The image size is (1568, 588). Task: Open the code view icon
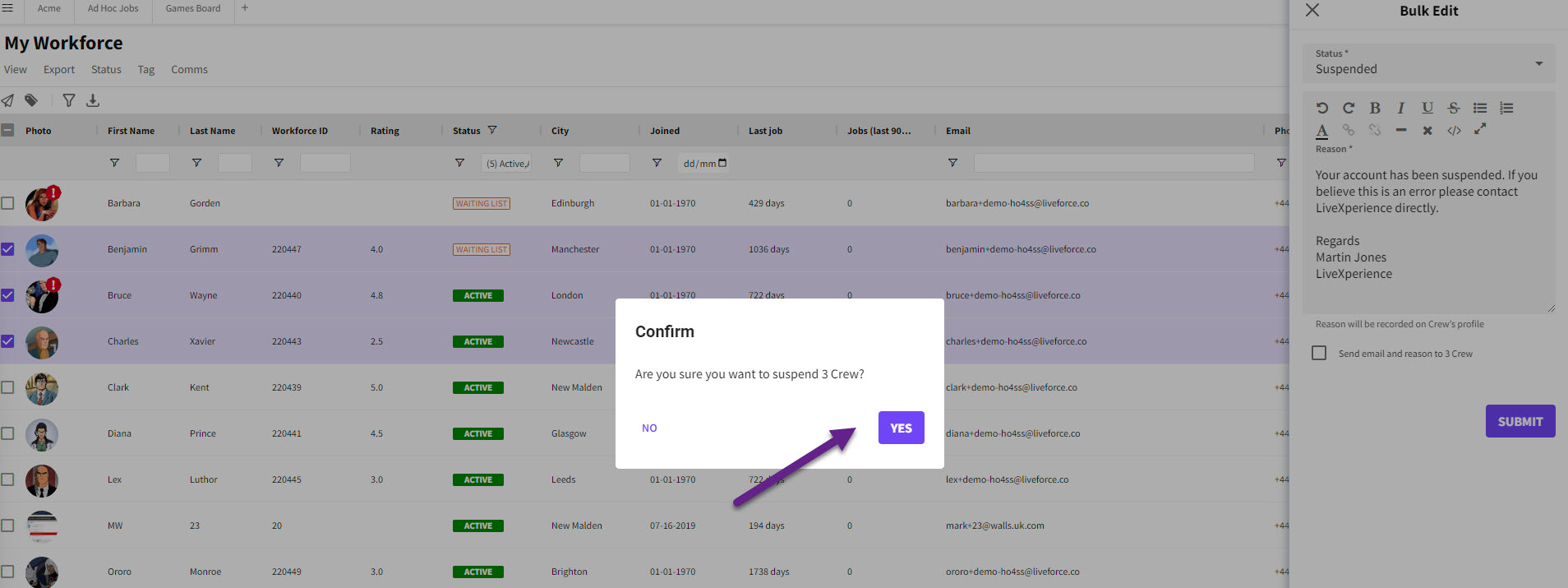pyautogui.click(x=1454, y=130)
